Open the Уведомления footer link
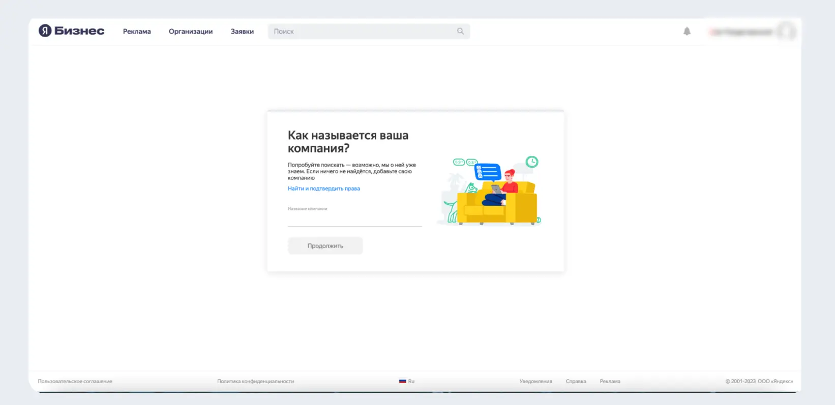The image size is (836, 406). 536,381
